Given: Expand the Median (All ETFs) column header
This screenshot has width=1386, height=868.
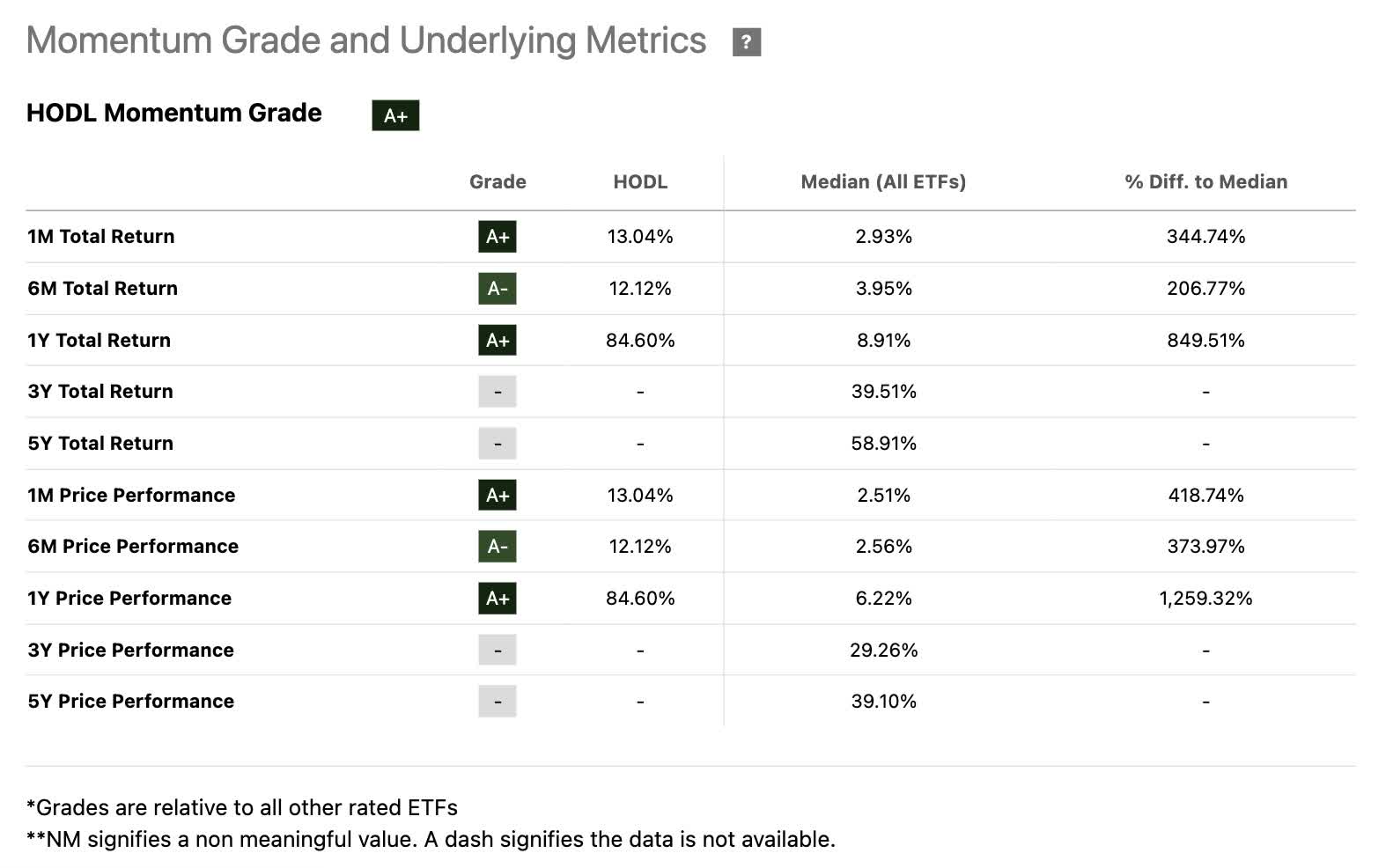Looking at the screenshot, I should coord(883,182).
